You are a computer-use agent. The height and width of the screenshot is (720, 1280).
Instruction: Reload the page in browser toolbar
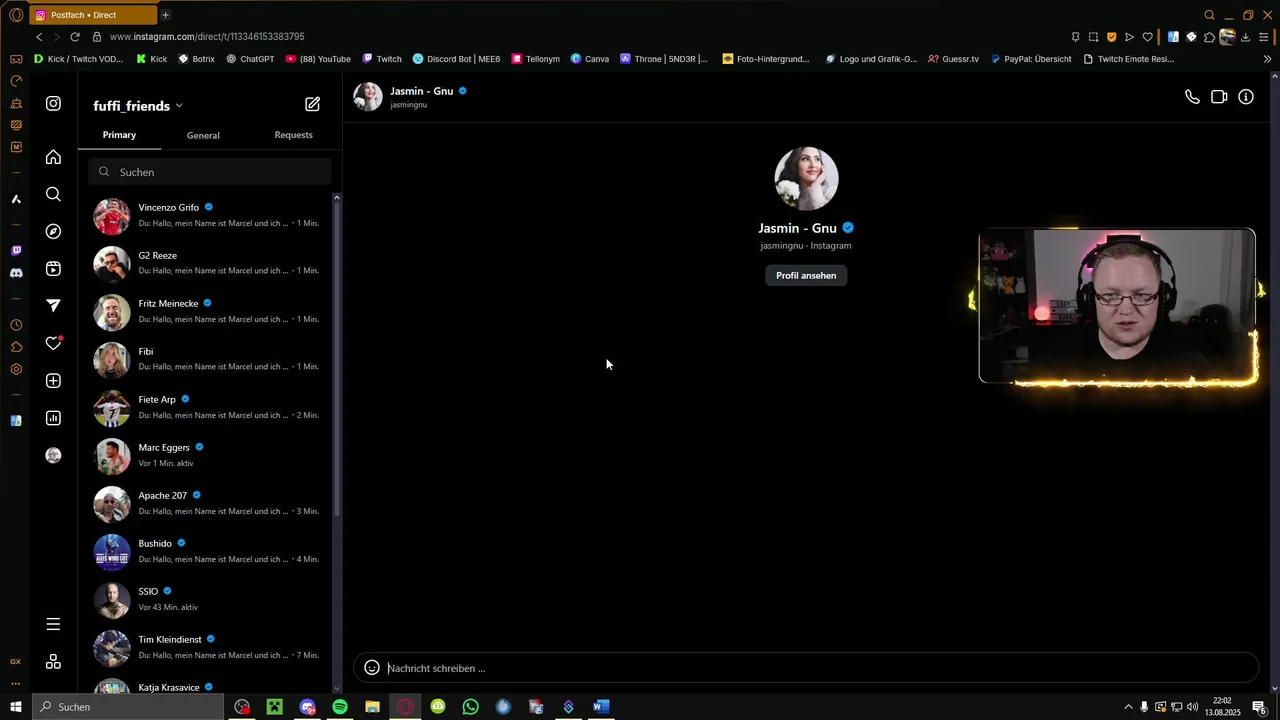(x=74, y=37)
